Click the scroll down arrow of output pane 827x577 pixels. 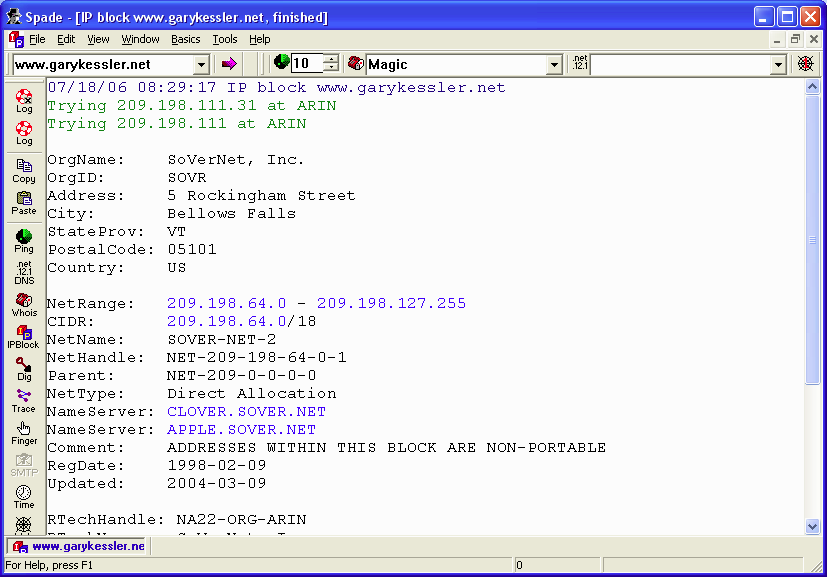tap(812, 526)
